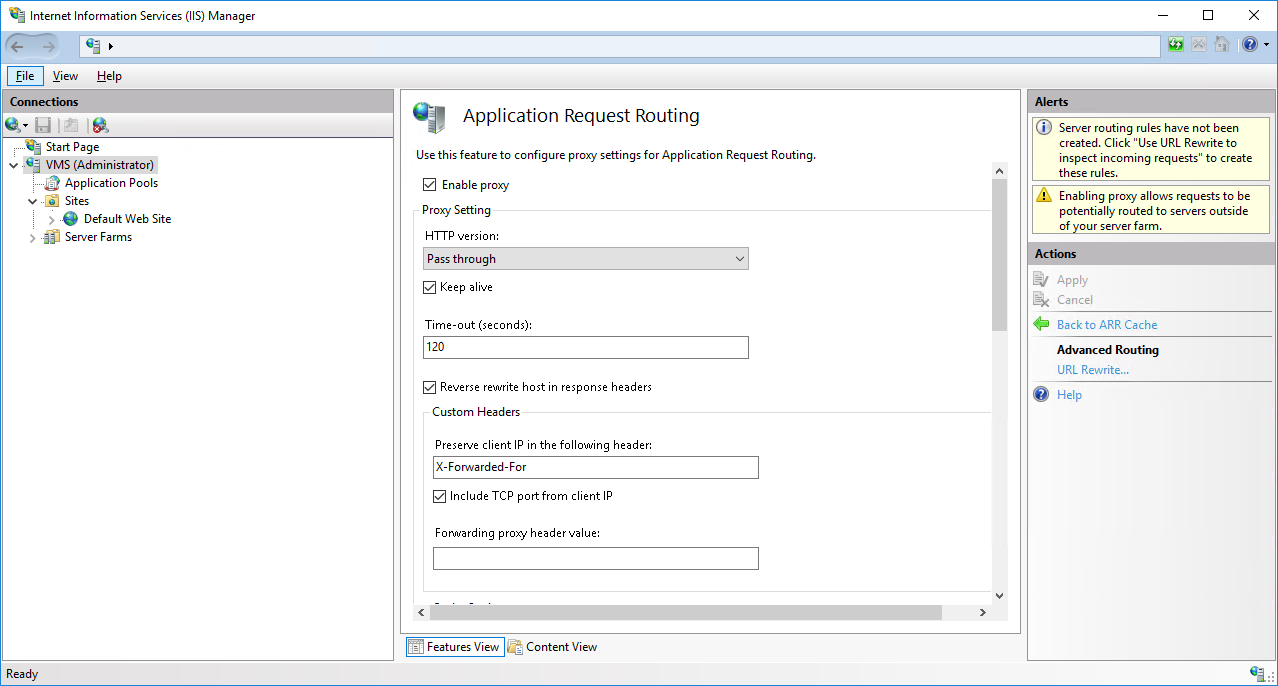Screen dimensions: 1278x686
Task: Click the scroll right arrow in settings pane
Action: 983,612
